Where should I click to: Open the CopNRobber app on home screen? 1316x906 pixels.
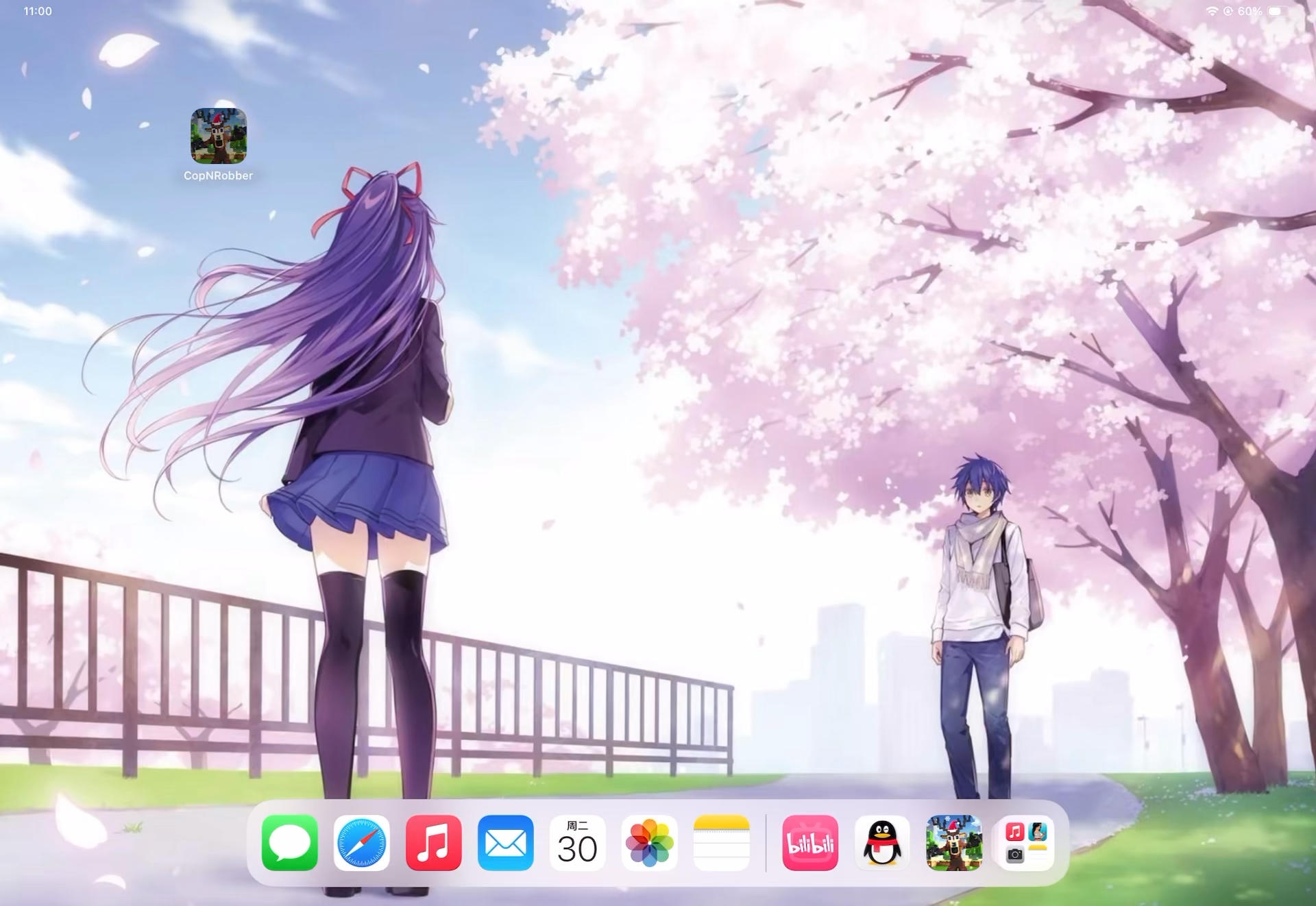click(219, 136)
